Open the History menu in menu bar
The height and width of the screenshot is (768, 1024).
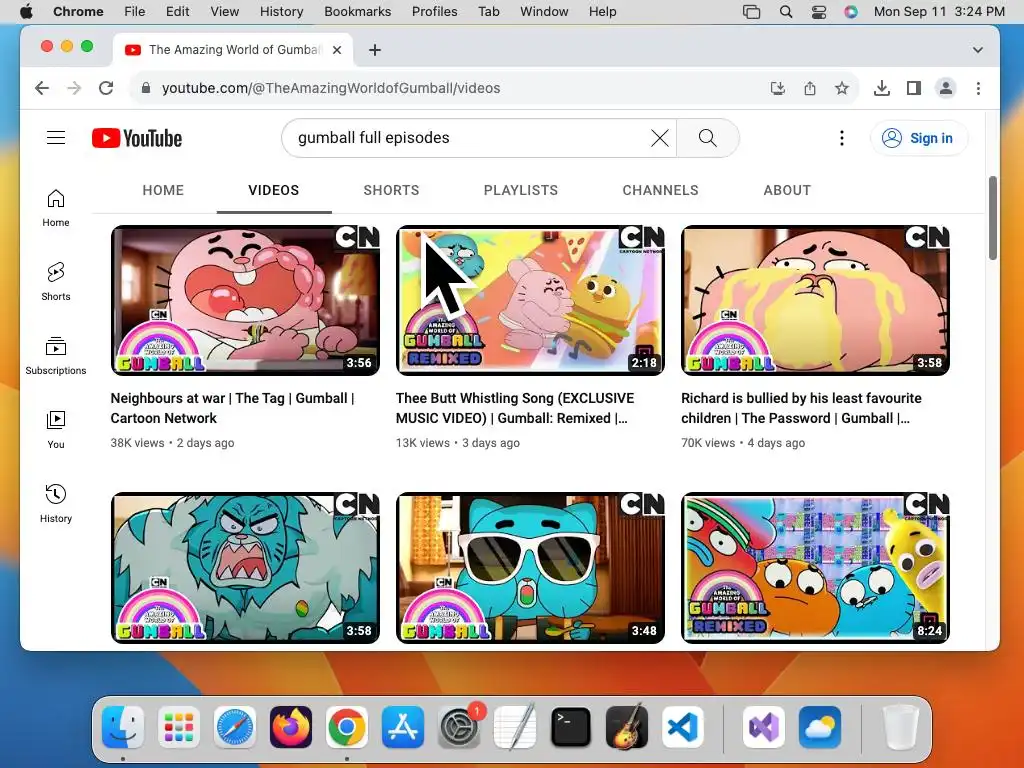click(x=281, y=11)
